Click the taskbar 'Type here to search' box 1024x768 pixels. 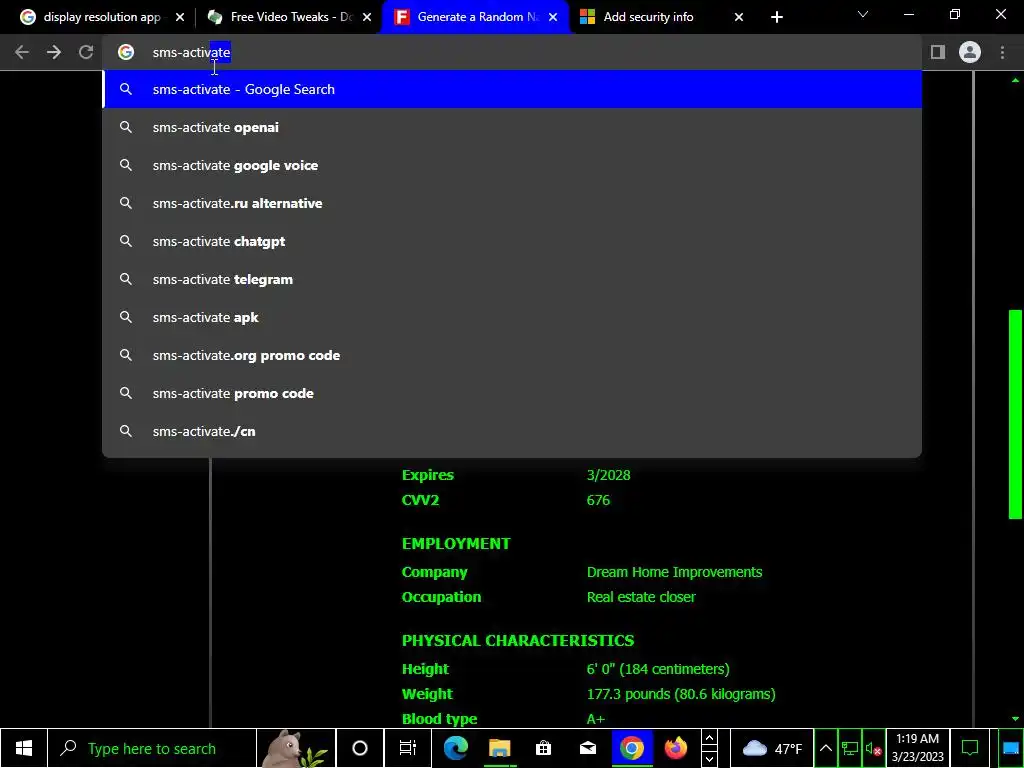(x=152, y=748)
